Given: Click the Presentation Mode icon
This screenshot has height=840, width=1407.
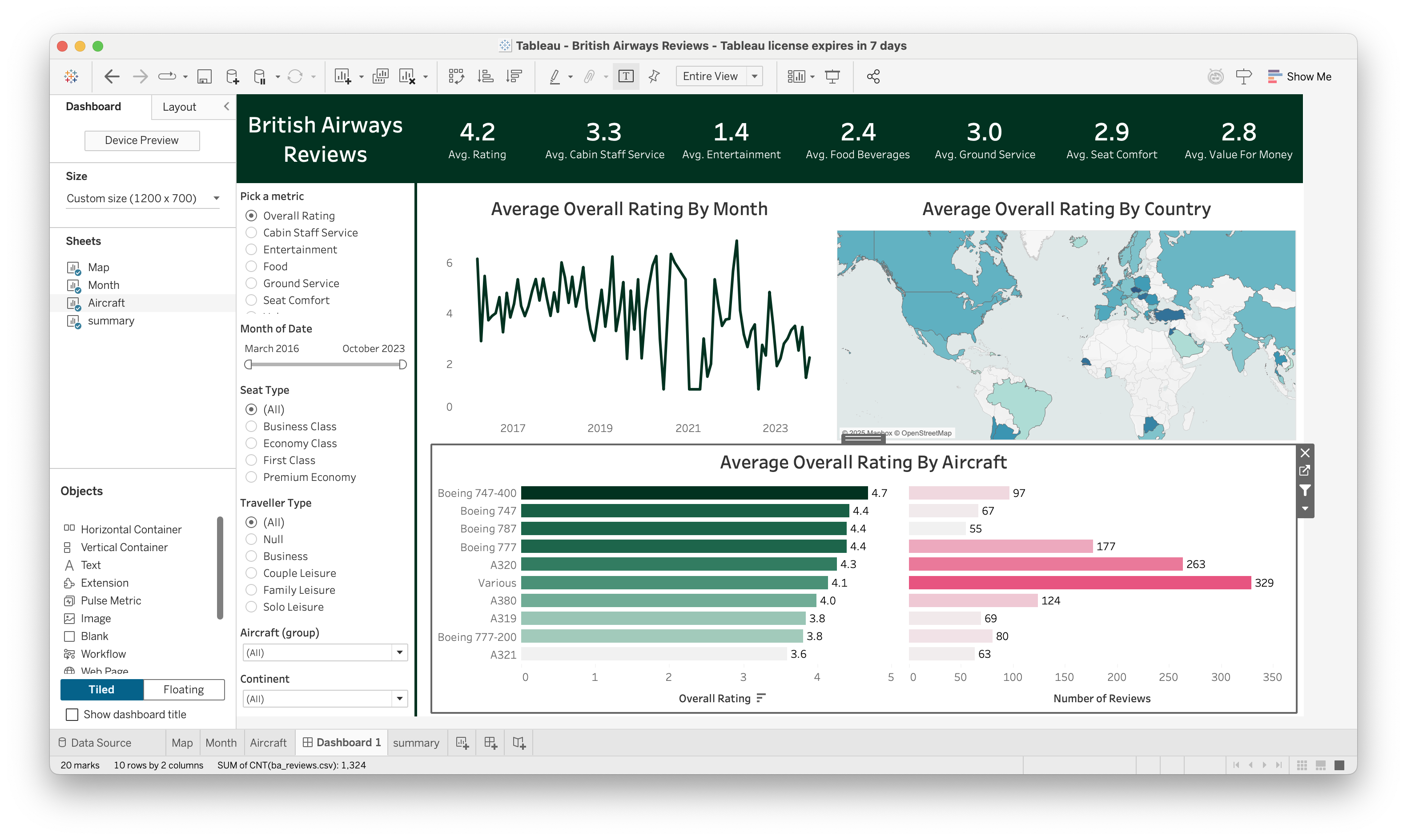Looking at the screenshot, I should [x=832, y=76].
